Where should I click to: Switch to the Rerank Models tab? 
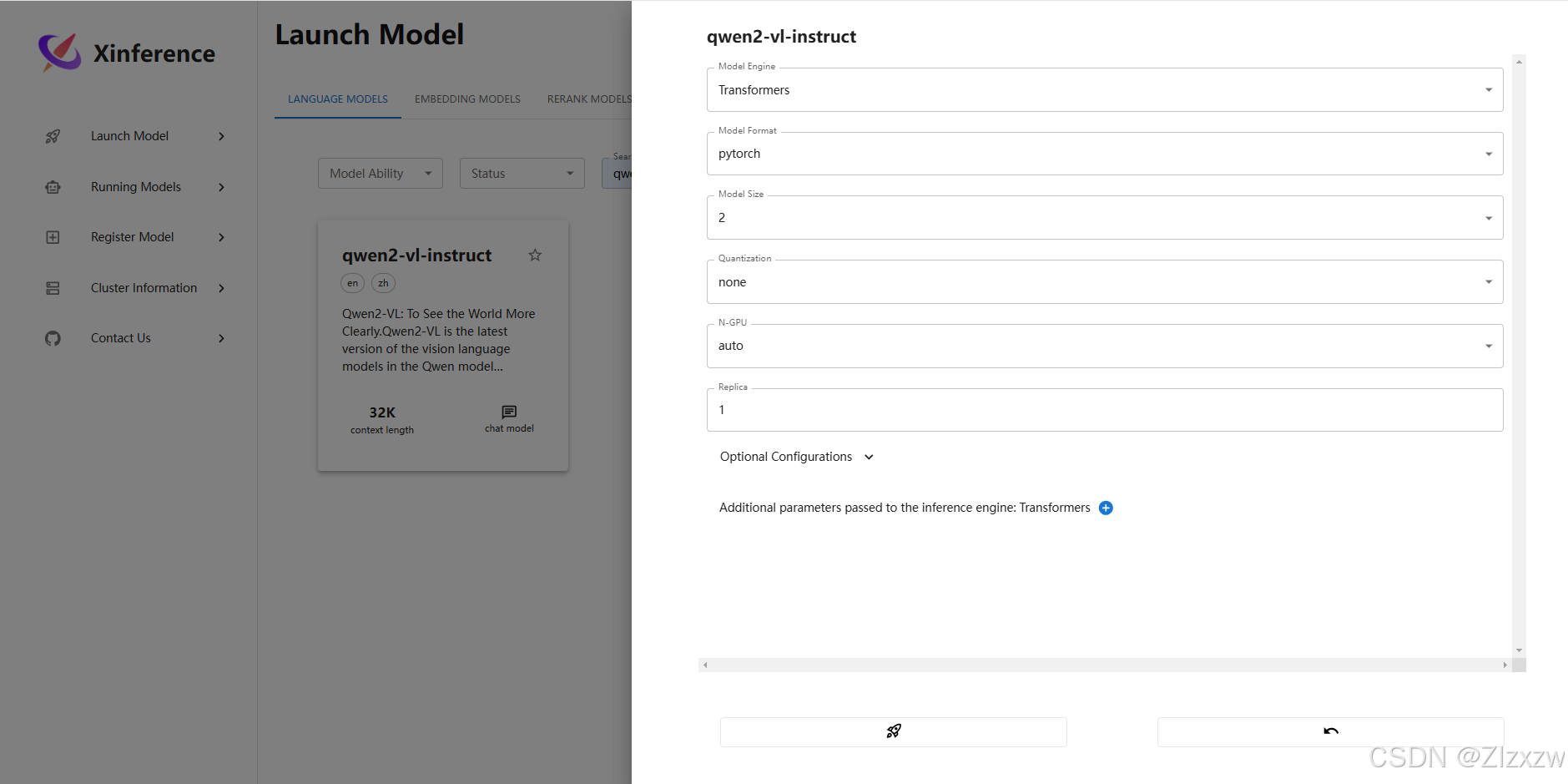pos(589,99)
